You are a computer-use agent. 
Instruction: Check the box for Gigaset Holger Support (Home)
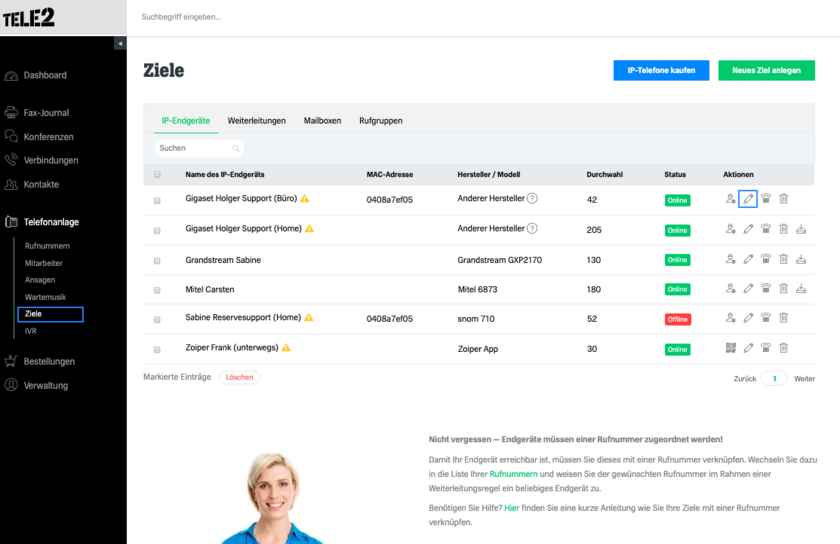coord(157,230)
